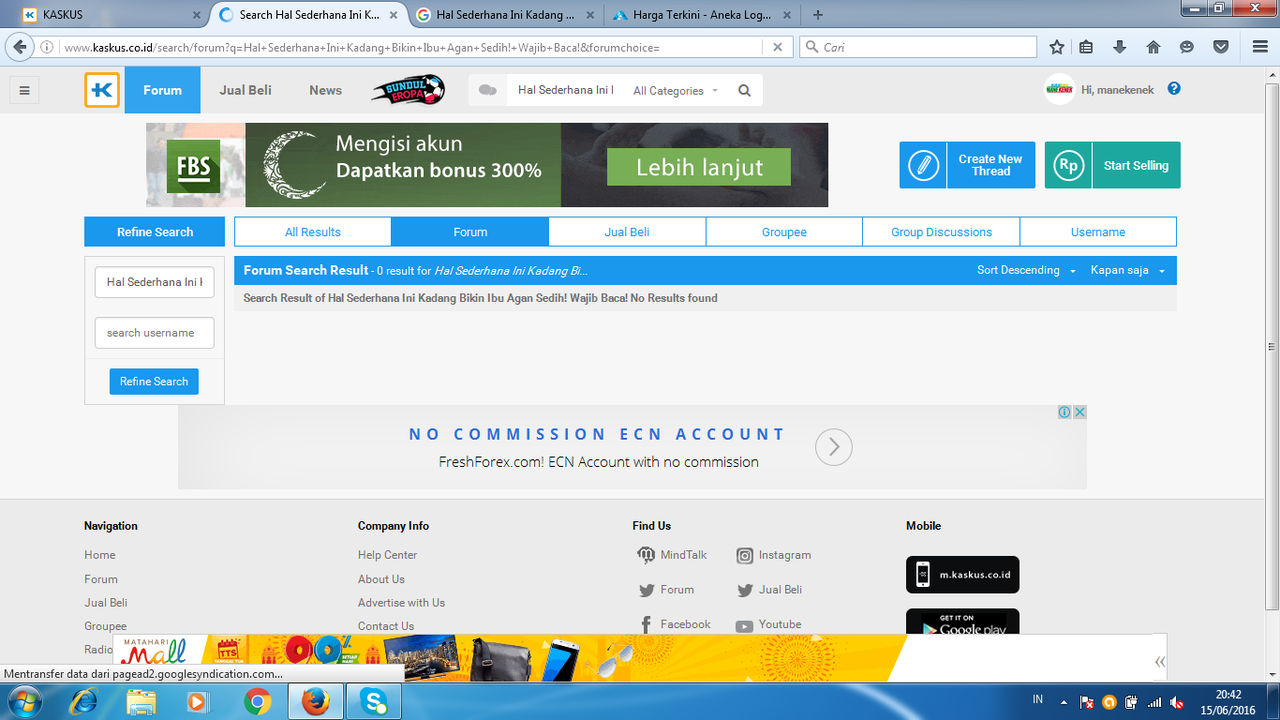Open the Firefox hamburger menu
1280x720 pixels.
click(x=1260, y=47)
